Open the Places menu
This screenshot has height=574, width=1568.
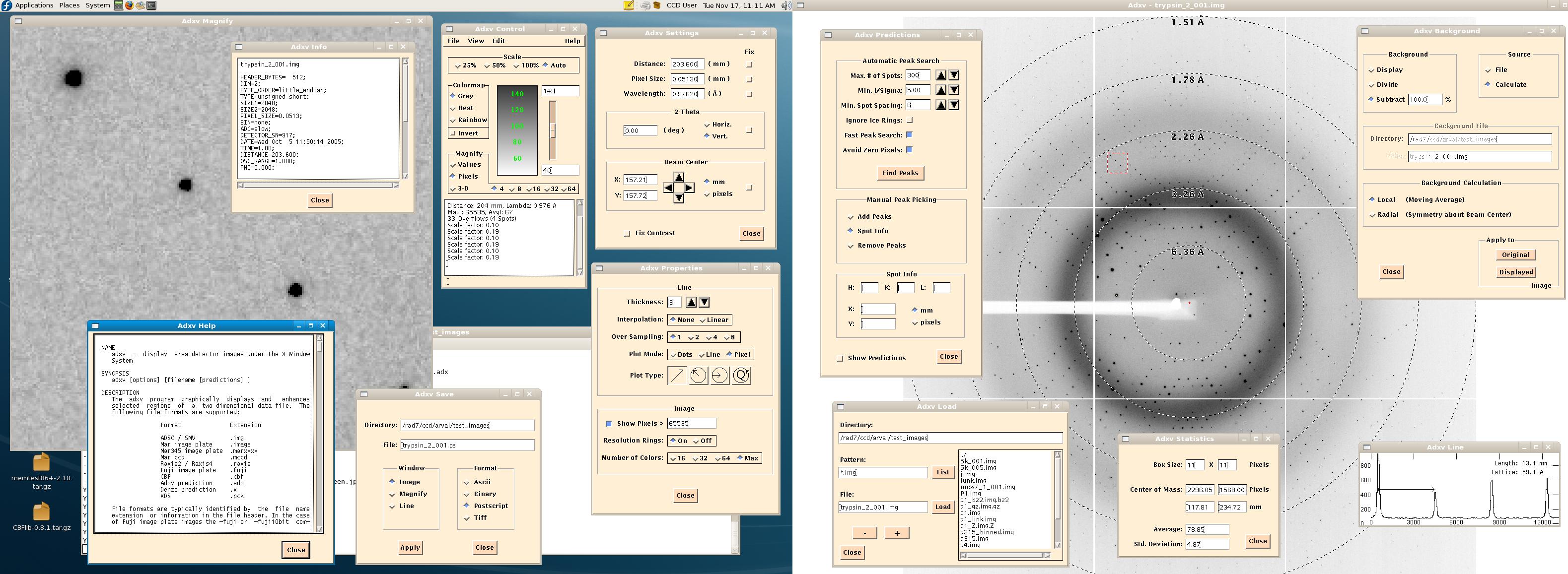pyautogui.click(x=70, y=5)
